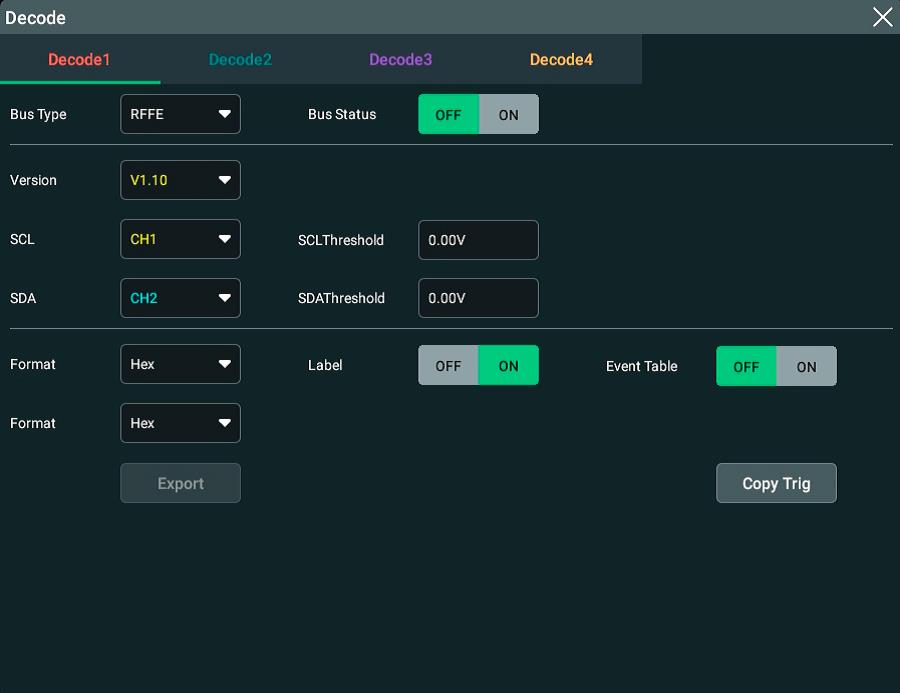Edit the SDAThreshold value field
The image size is (900, 693).
coord(478,298)
